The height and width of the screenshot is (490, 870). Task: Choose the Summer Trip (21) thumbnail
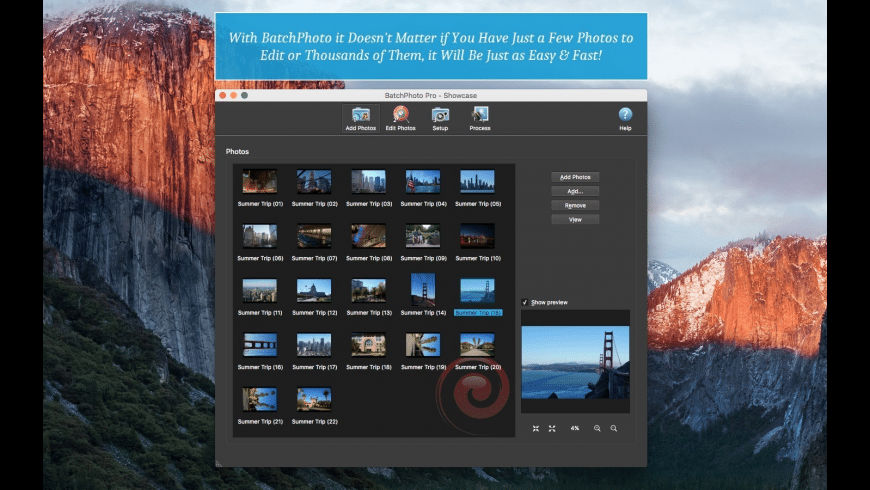(x=260, y=399)
